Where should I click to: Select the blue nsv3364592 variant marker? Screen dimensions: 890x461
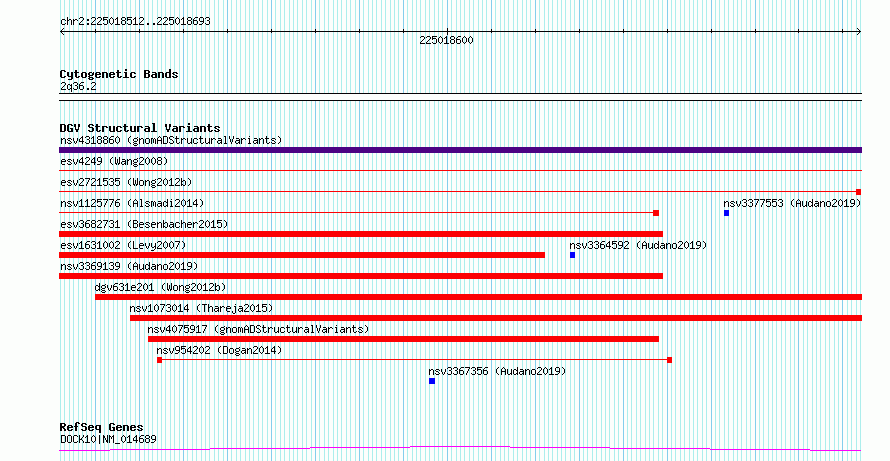click(572, 255)
